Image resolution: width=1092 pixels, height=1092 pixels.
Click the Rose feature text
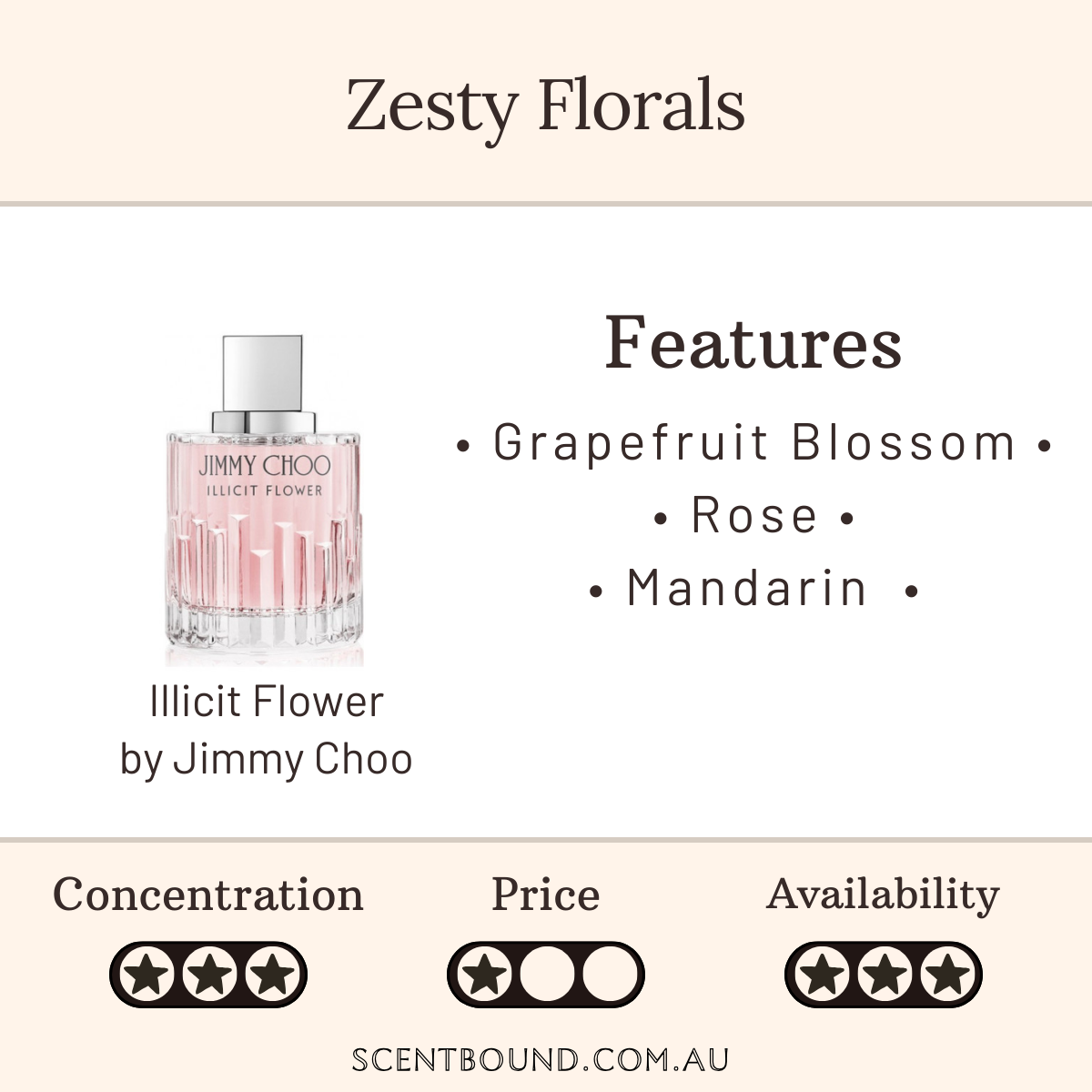tap(754, 516)
